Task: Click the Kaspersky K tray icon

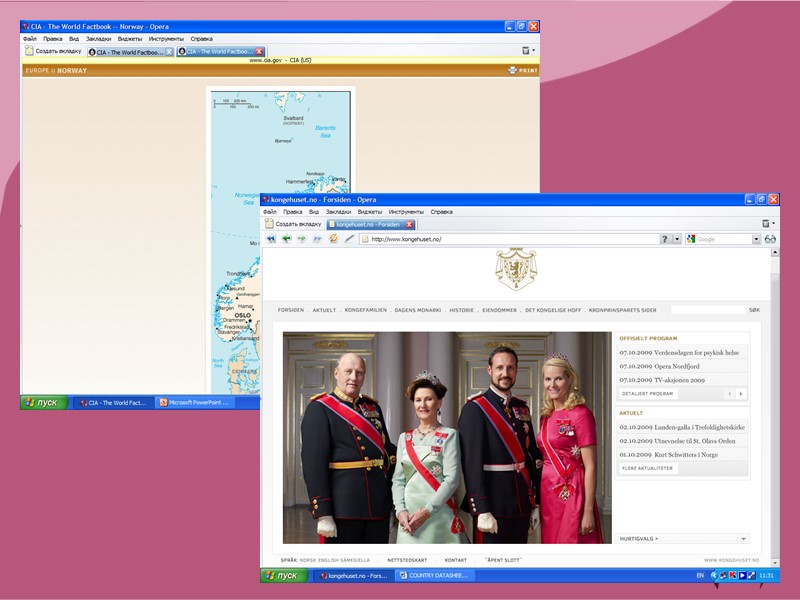Action: click(x=733, y=576)
